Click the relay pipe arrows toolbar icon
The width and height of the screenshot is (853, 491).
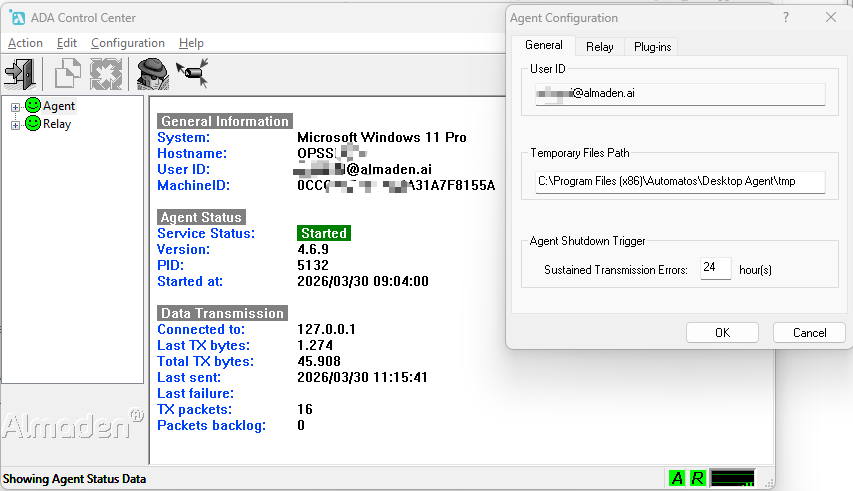point(191,73)
